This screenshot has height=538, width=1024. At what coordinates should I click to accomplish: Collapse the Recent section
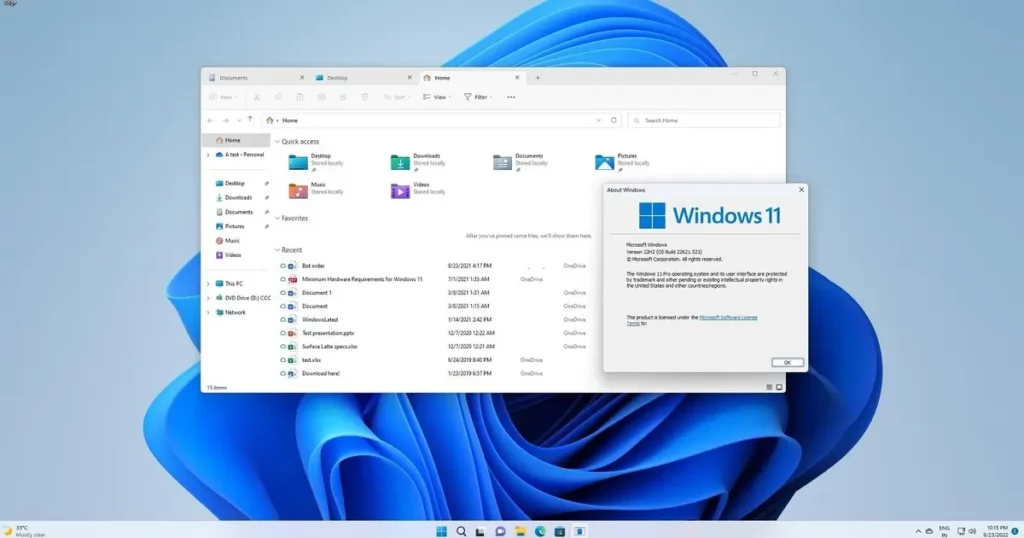[278, 250]
